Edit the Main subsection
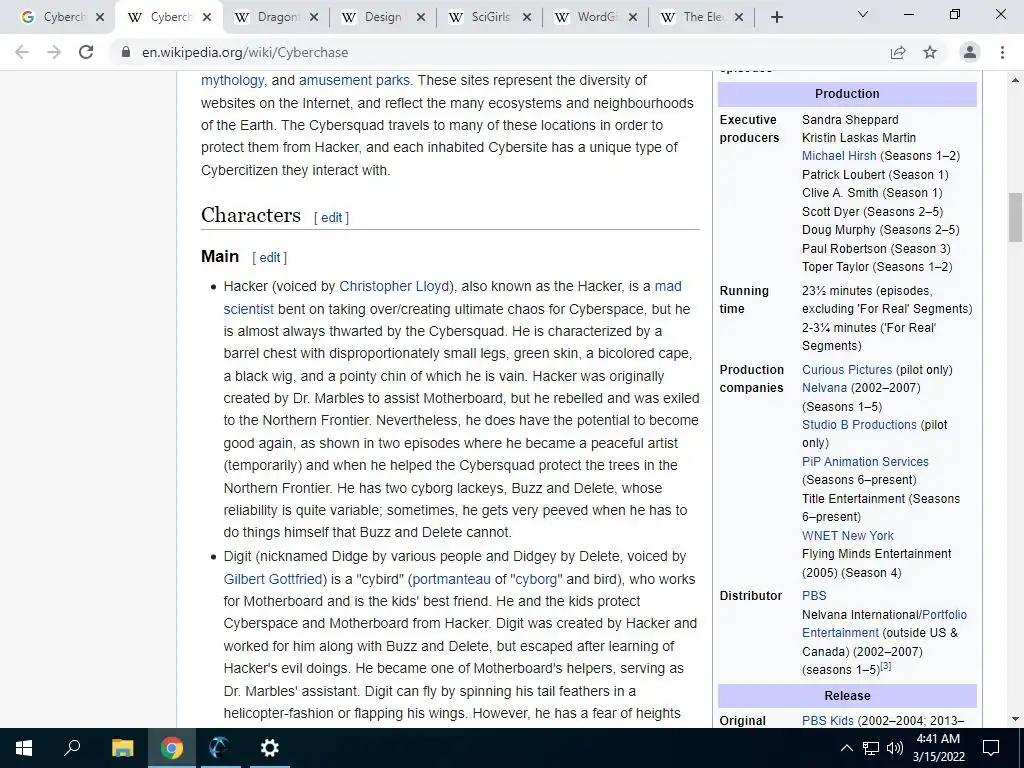1024x768 pixels. point(270,257)
